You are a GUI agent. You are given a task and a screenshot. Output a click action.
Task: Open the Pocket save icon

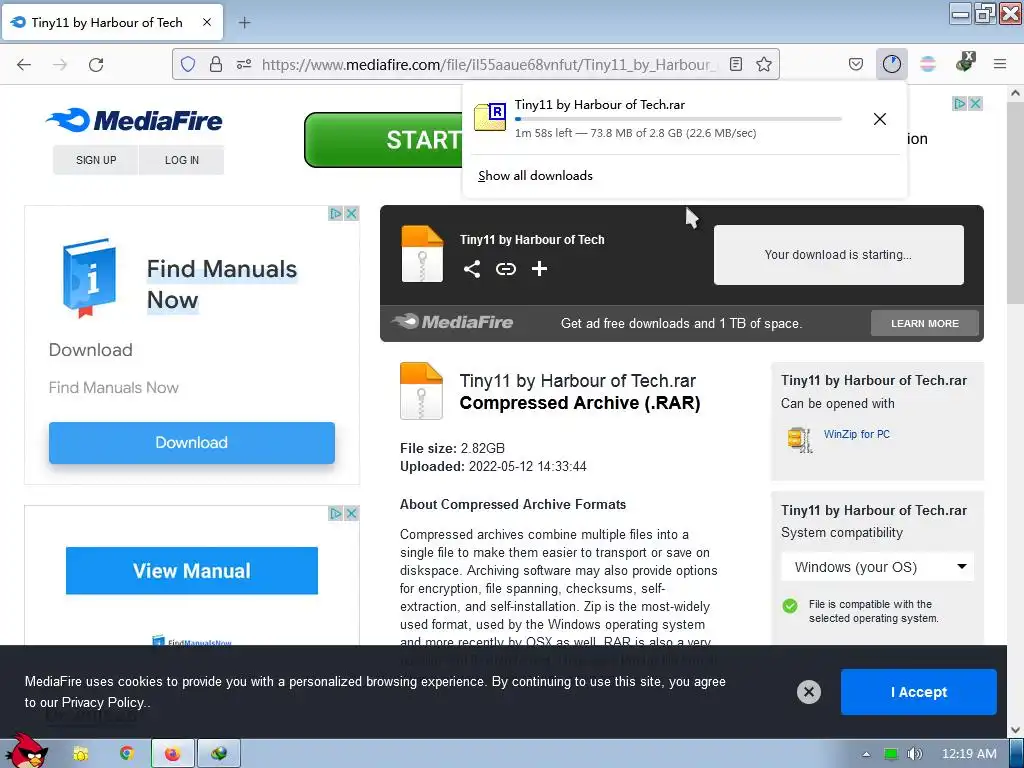(856, 64)
